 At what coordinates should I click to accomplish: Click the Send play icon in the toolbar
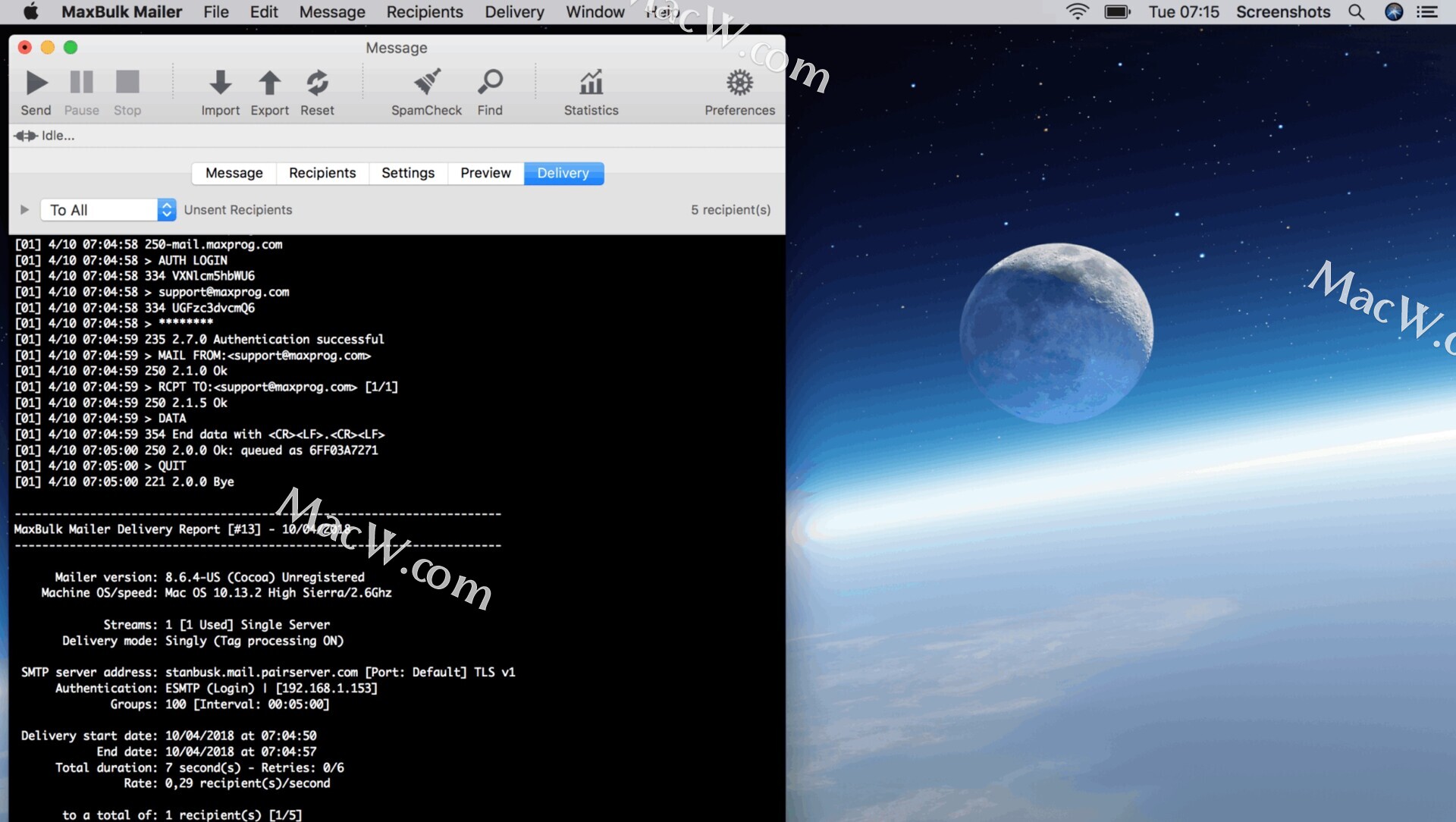click(36, 83)
